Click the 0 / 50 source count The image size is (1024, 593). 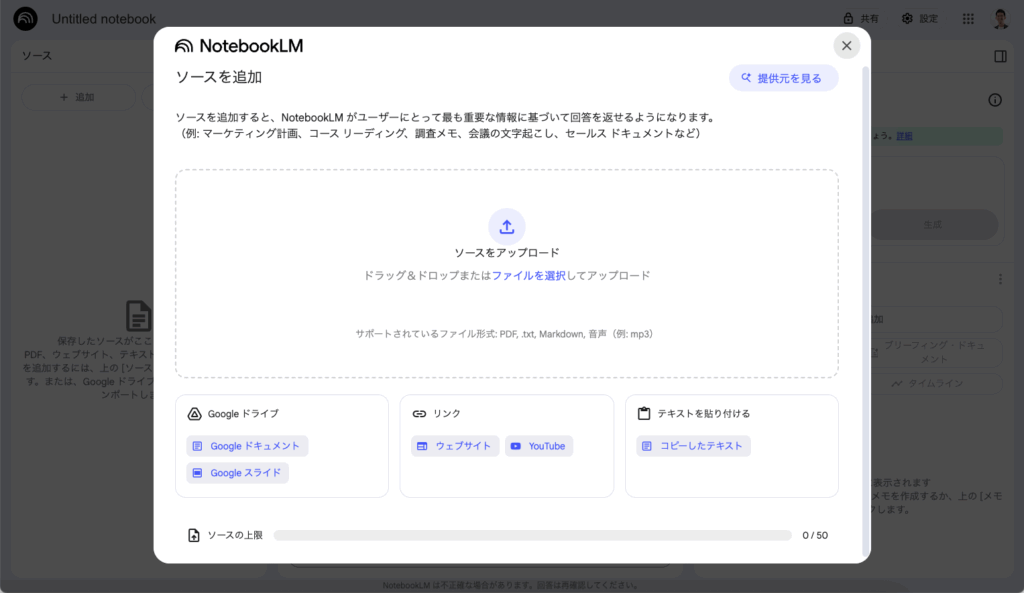pos(815,536)
